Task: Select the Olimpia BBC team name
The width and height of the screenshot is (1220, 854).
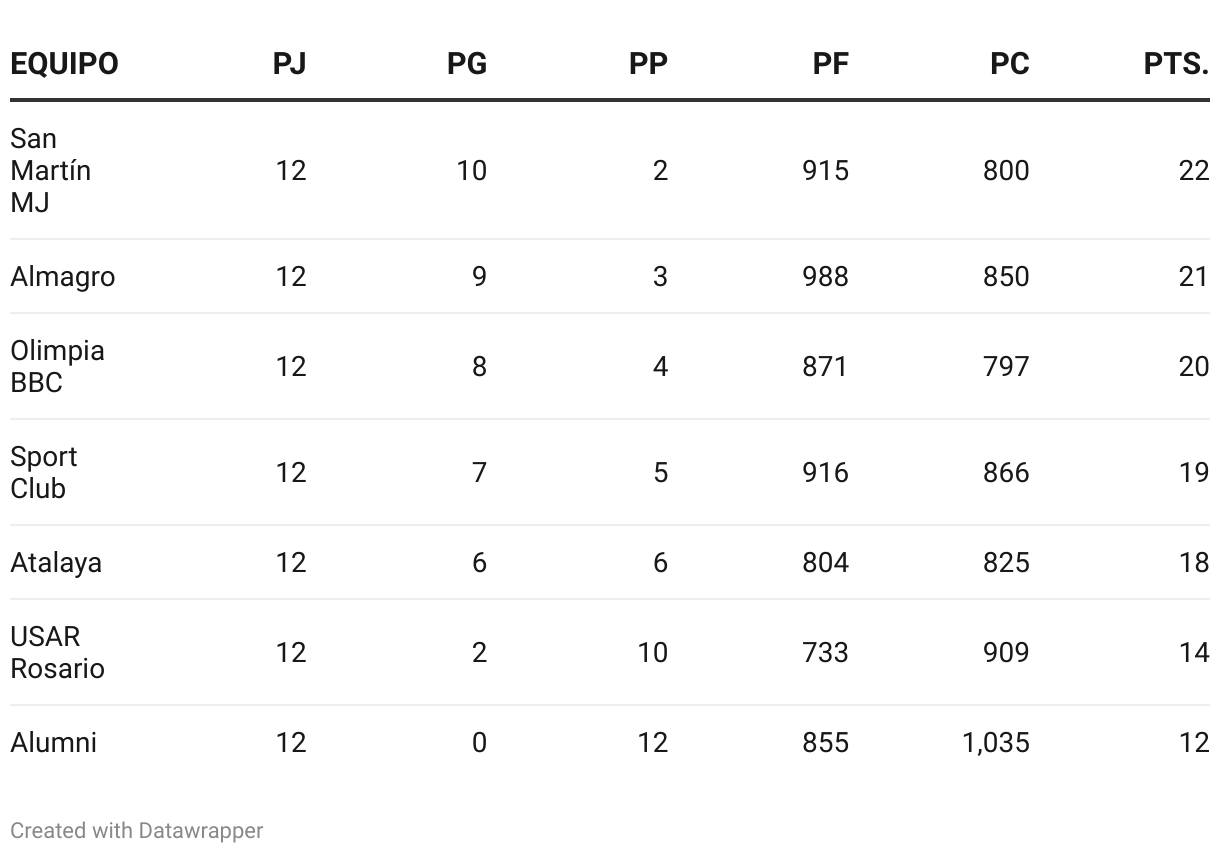Action: tap(57, 366)
